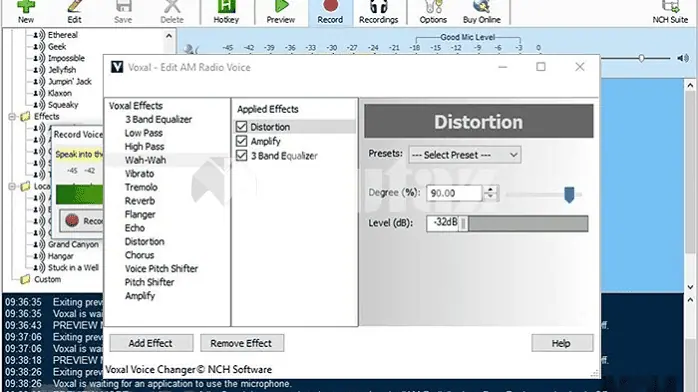Viewport: 698px width, 392px height.
Task: Click the Voxal logo in dialog title
Action: (x=117, y=67)
